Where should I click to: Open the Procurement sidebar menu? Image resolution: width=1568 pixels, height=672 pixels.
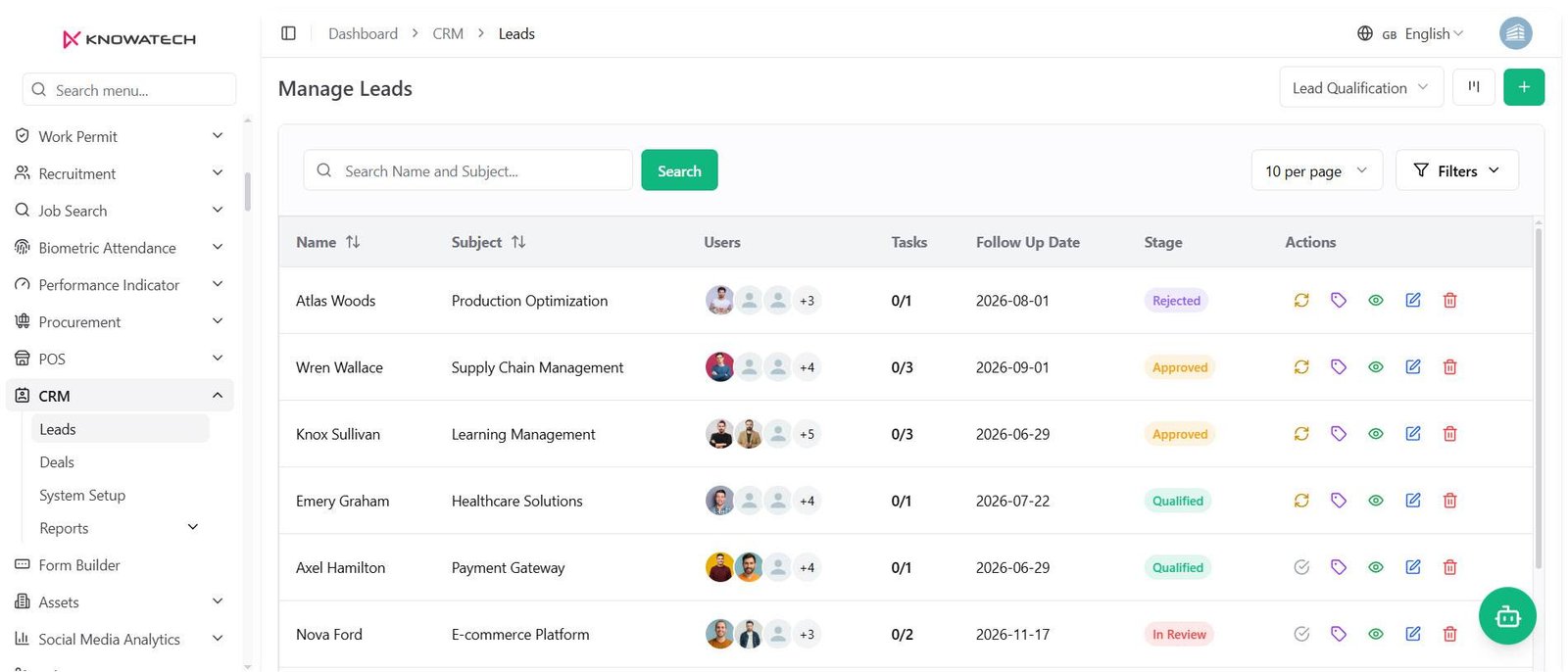[x=120, y=321]
